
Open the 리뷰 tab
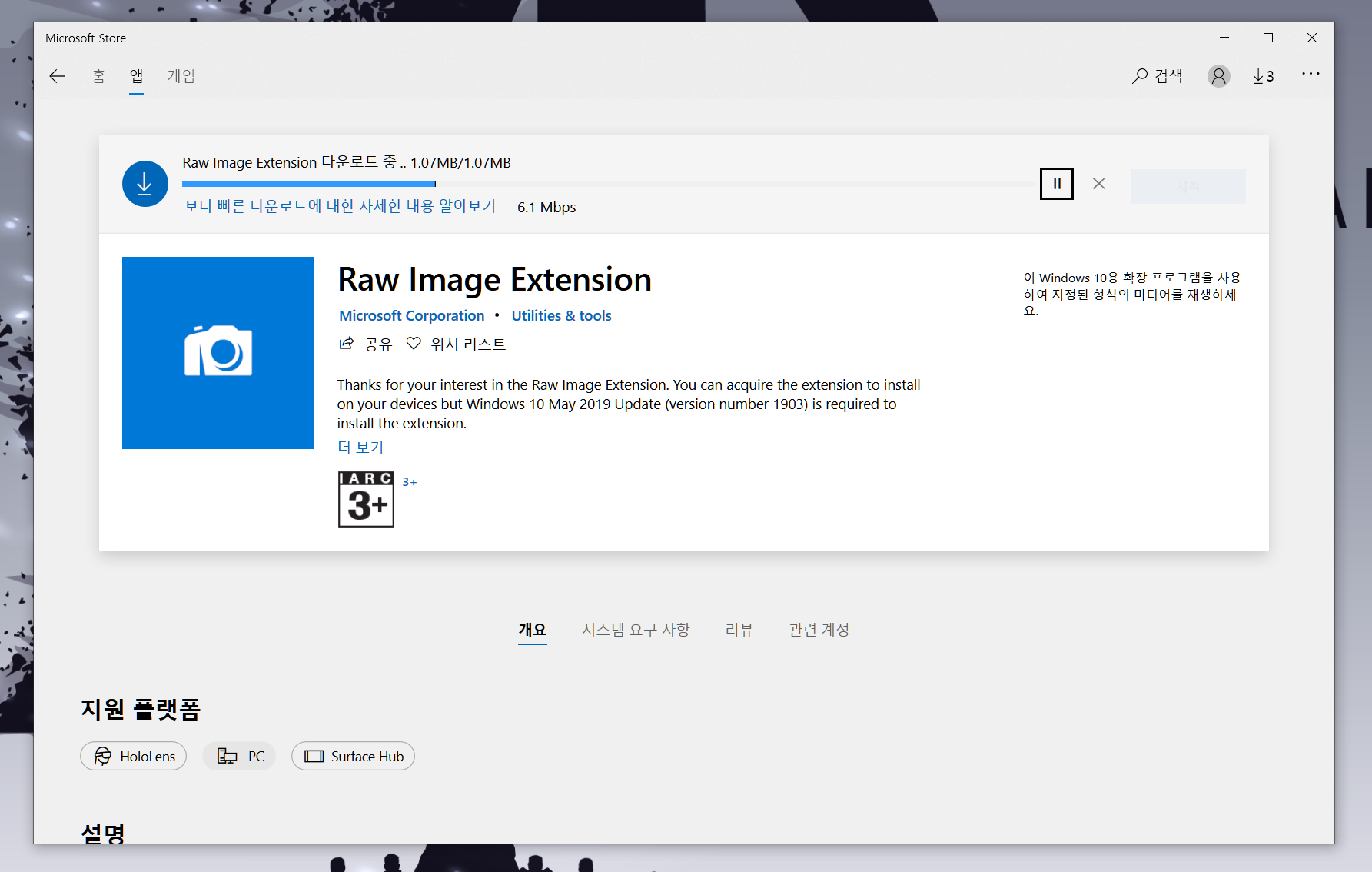(x=739, y=630)
